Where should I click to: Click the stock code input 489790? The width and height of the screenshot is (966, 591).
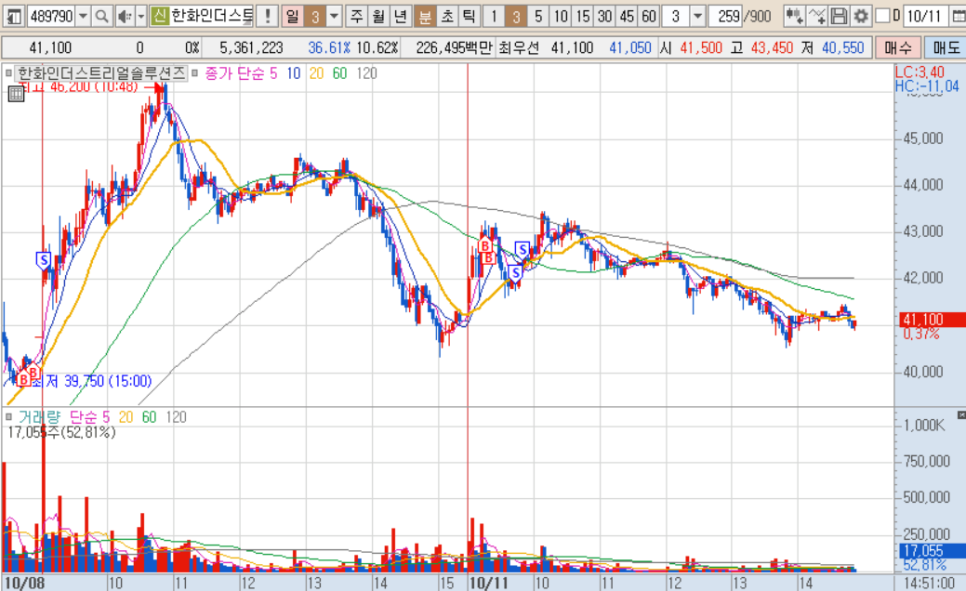tap(52, 16)
